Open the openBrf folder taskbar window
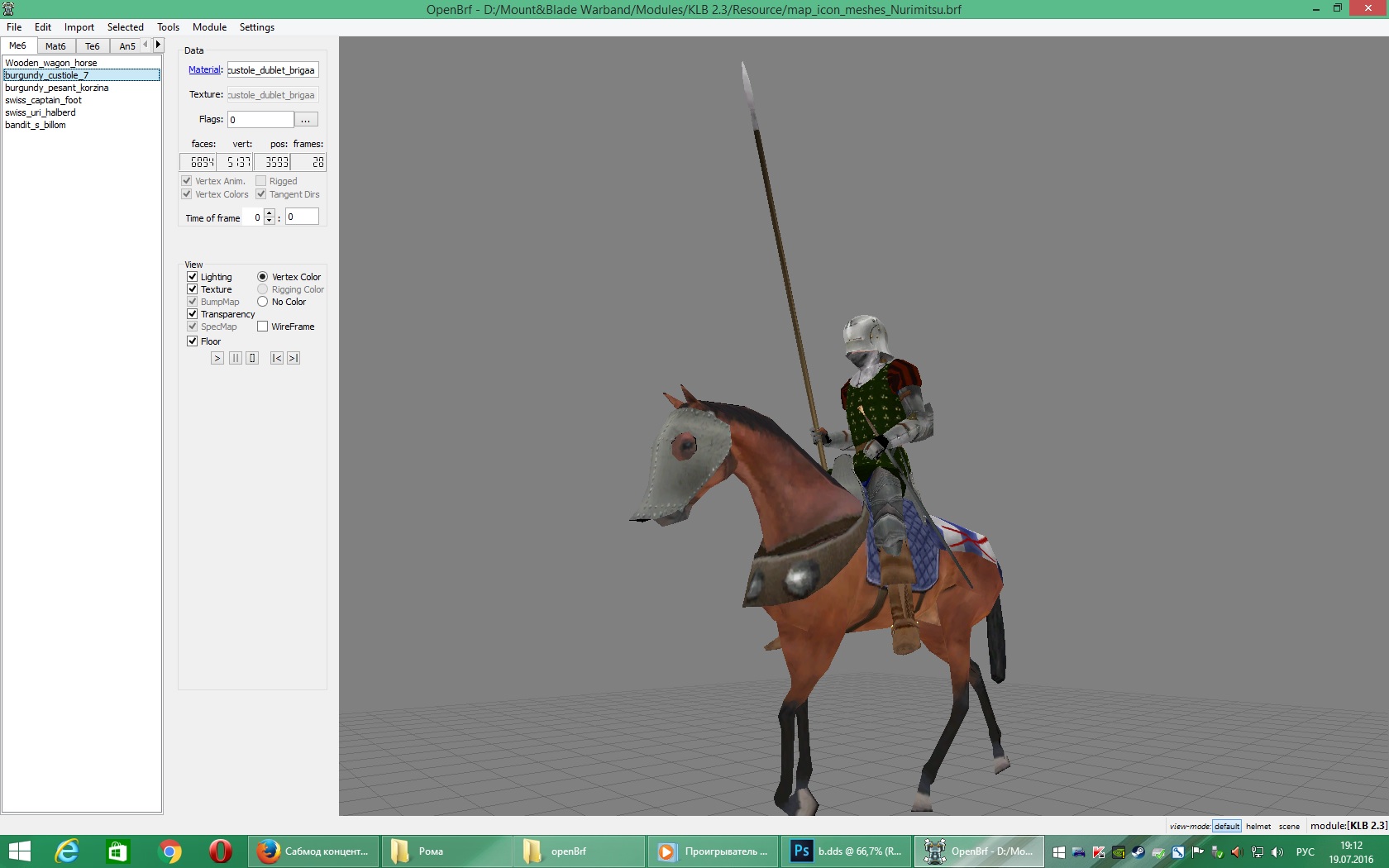The width and height of the screenshot is (1389, 868). (580, 851)
